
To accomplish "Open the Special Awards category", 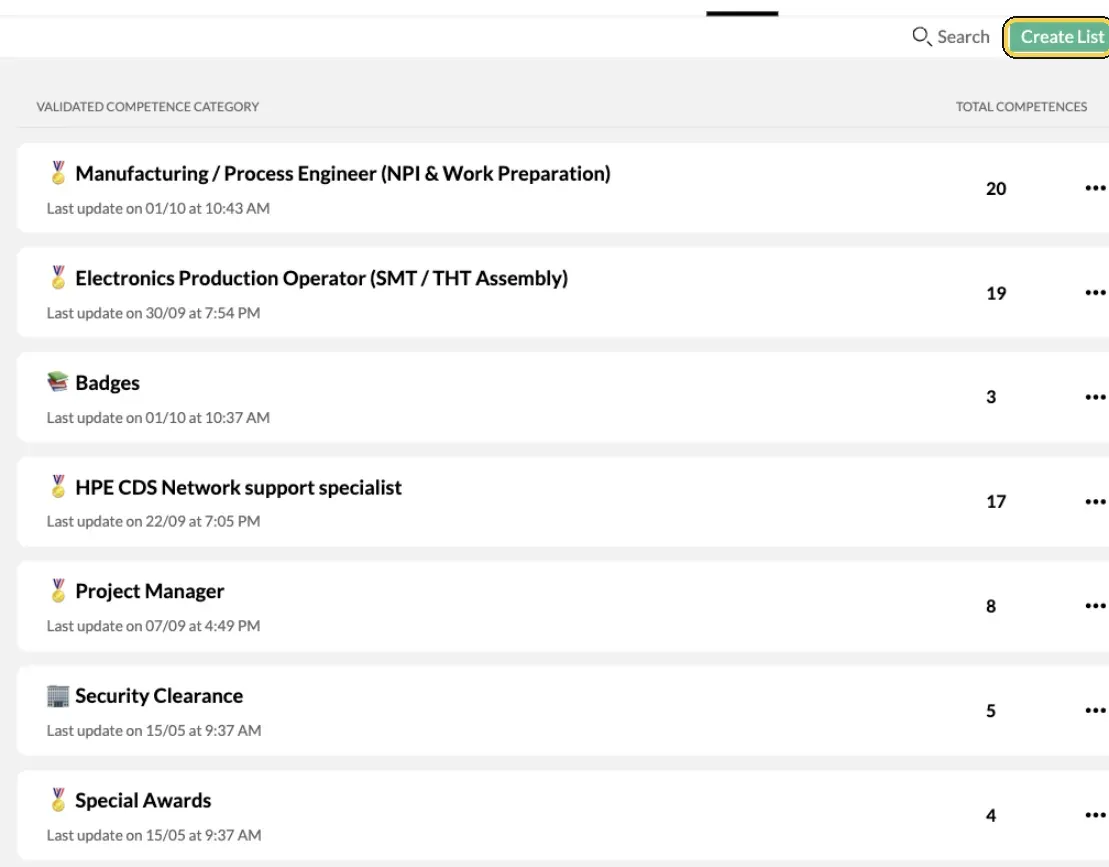I will click(x=143, y=801).
